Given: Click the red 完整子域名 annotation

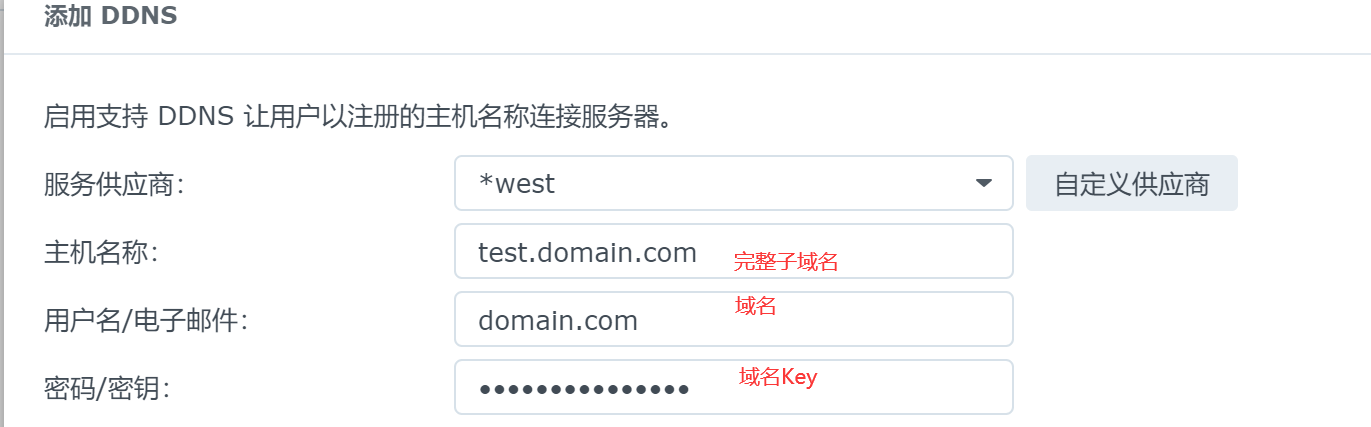Looking at the screenshot, I should 785,263.
